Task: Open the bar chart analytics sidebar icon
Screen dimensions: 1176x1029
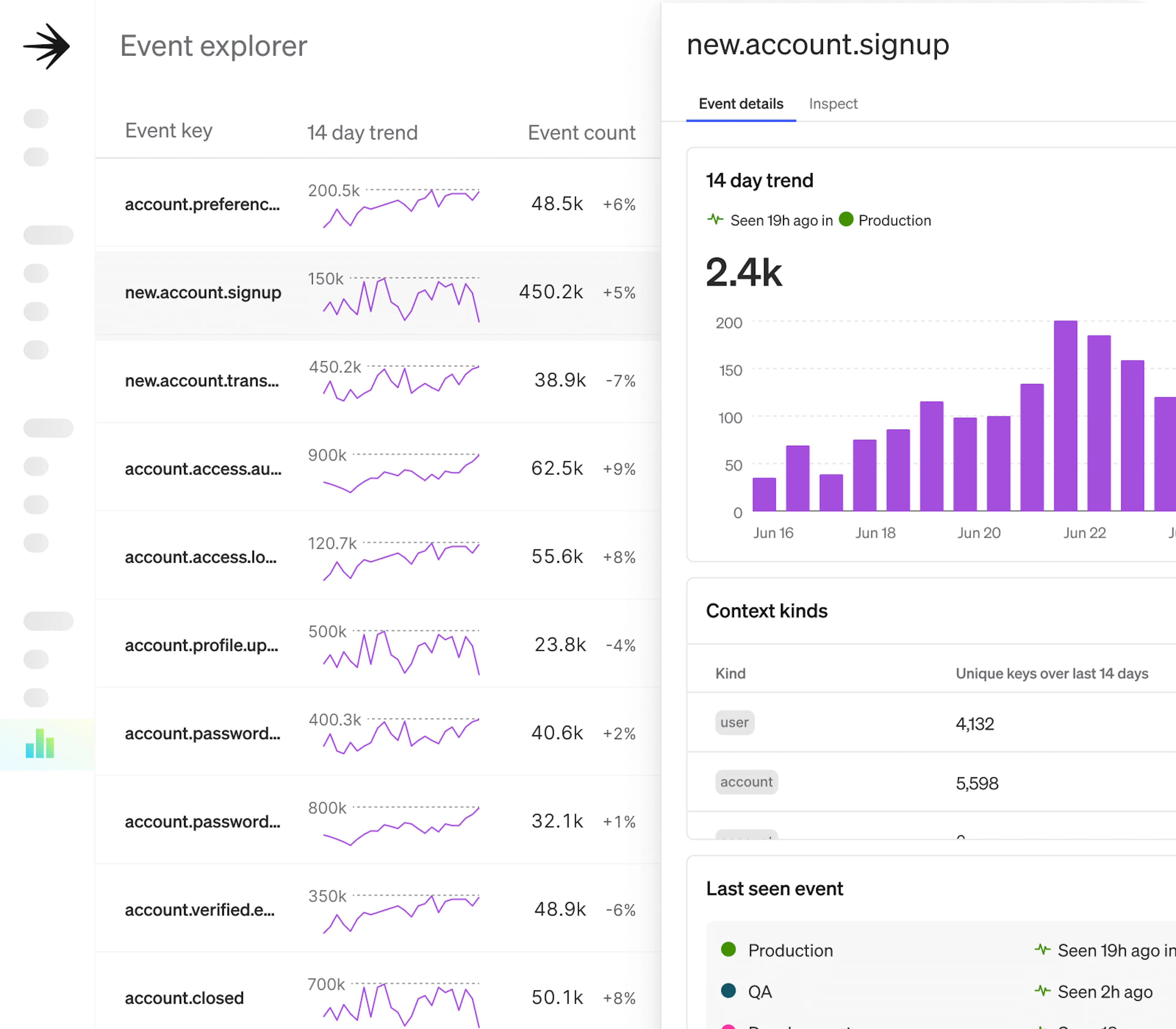Action: (x=40, y=744)
